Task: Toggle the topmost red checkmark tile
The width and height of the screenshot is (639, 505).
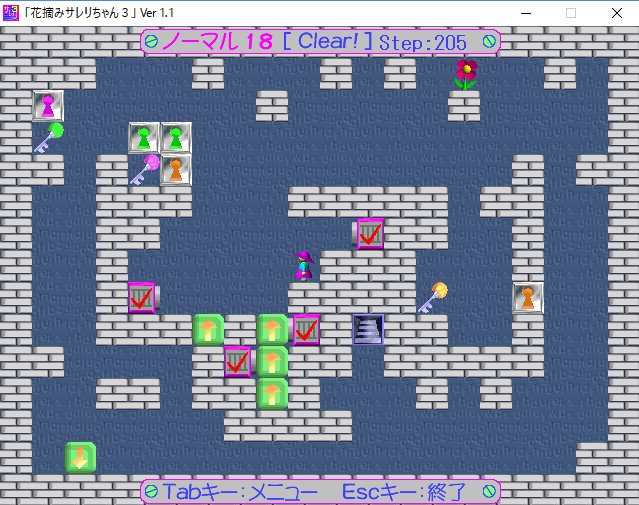Action: 369,234
